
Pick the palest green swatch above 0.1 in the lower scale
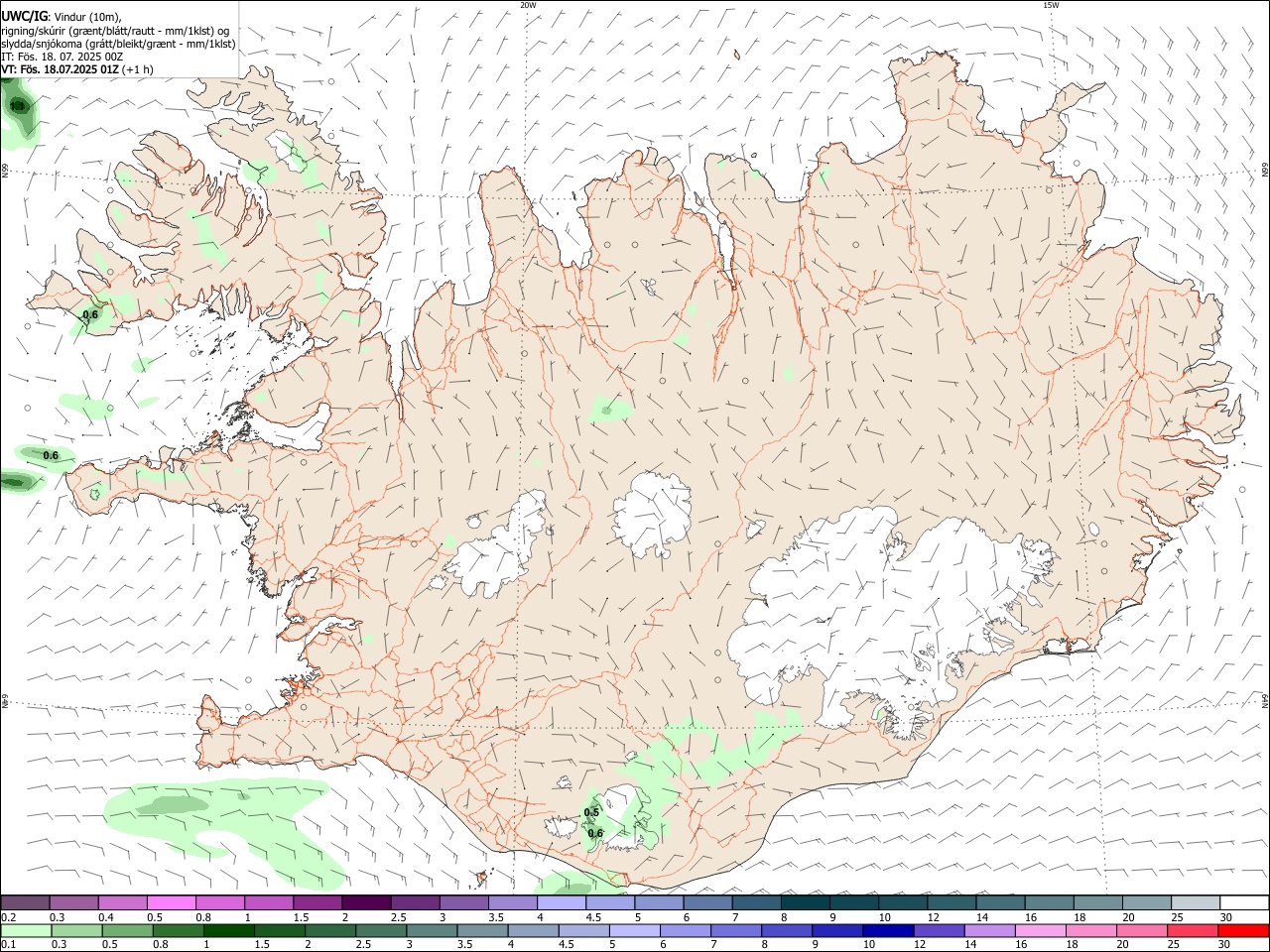coord(26,931)
